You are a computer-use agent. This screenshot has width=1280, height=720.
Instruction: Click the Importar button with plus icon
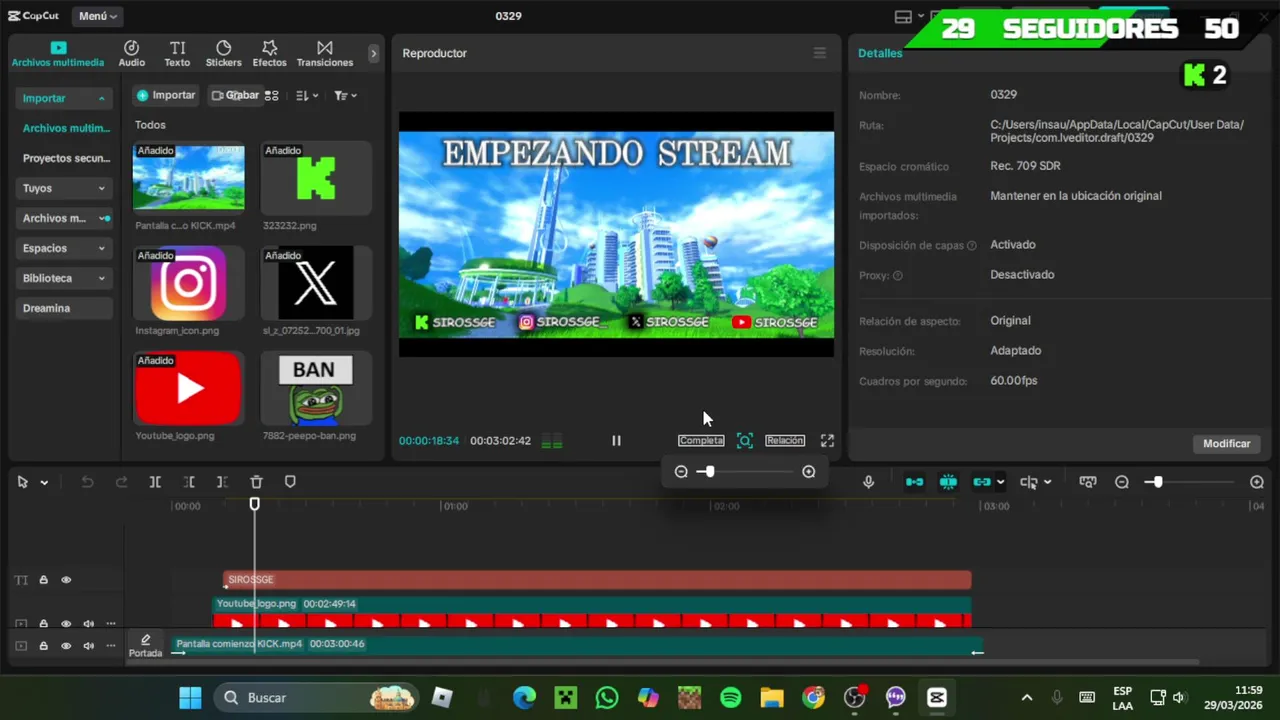[166, 95]
